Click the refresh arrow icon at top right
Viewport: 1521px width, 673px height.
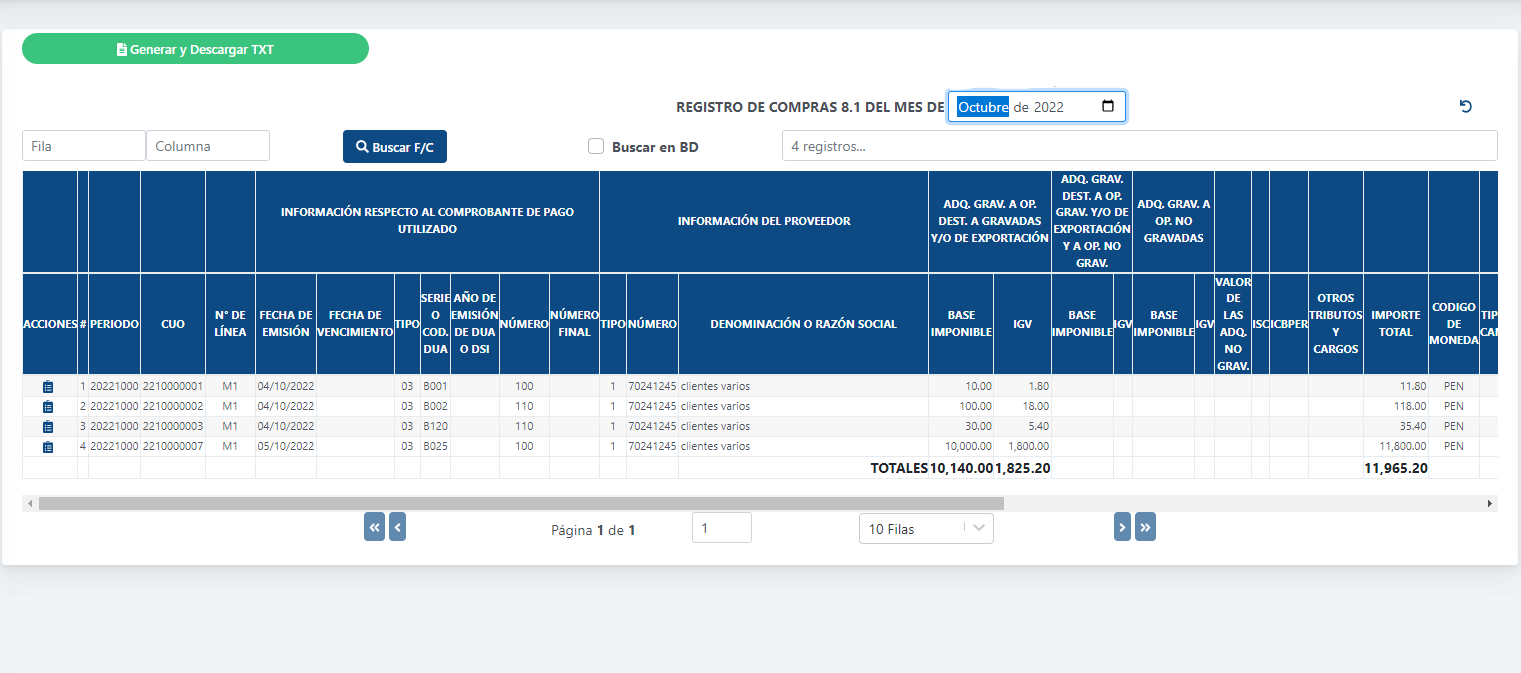(x=1466, y=107)
